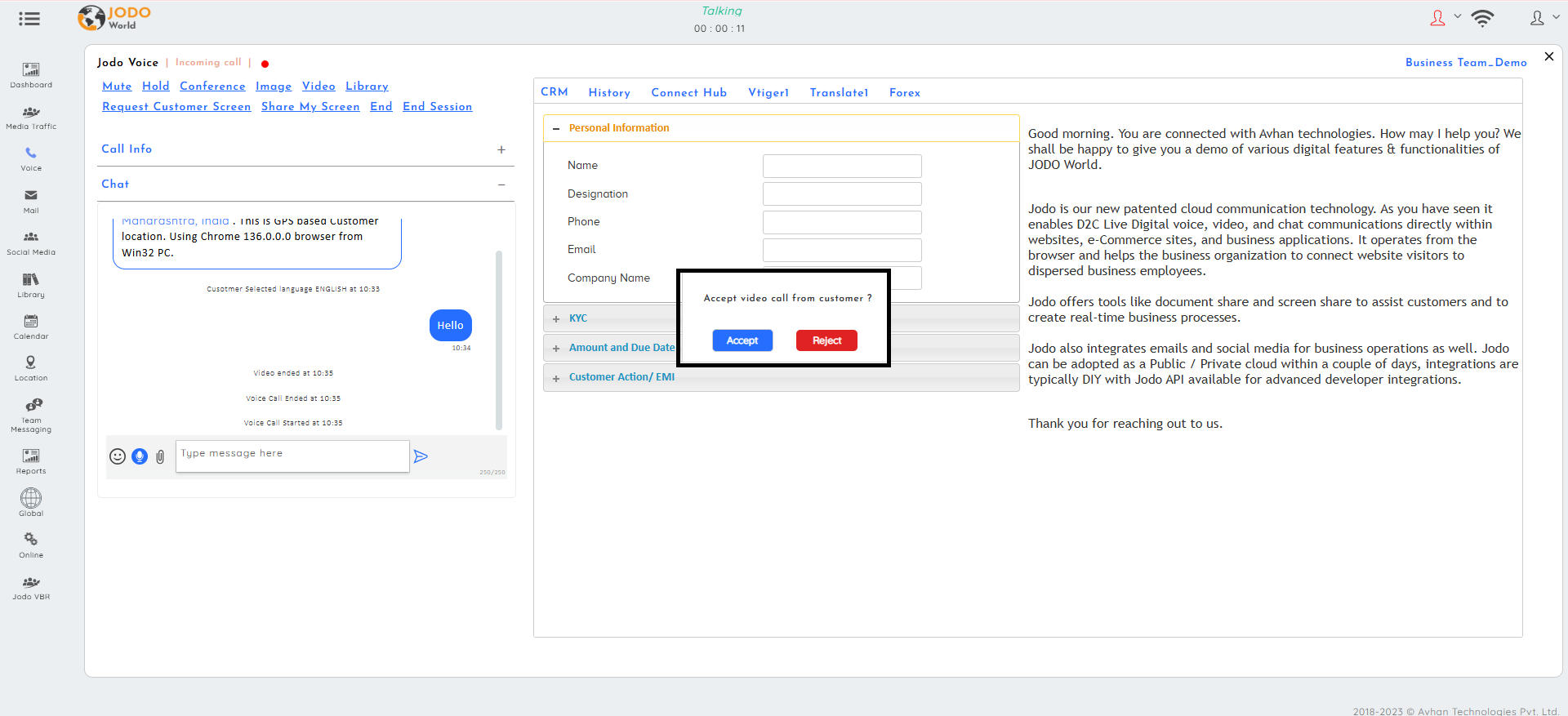Click the Phone input field

tap(842, 222)
